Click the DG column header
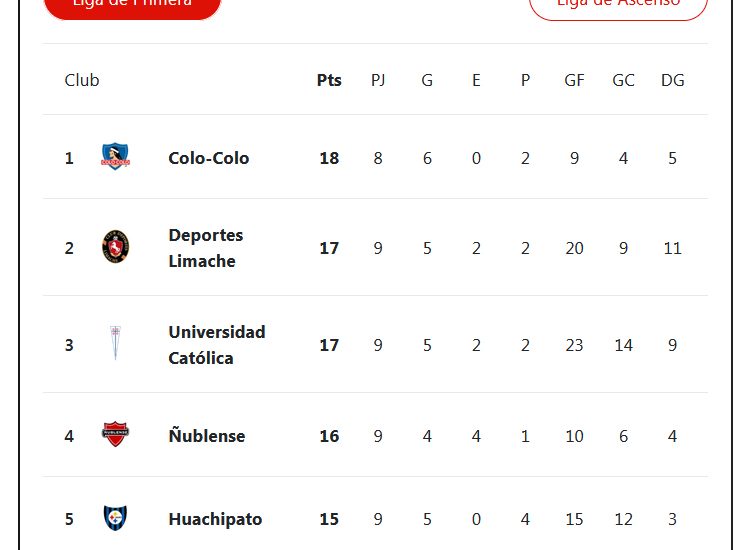This screenshot has height=550, width=746. pyautogui.click(x=672, y=80)
